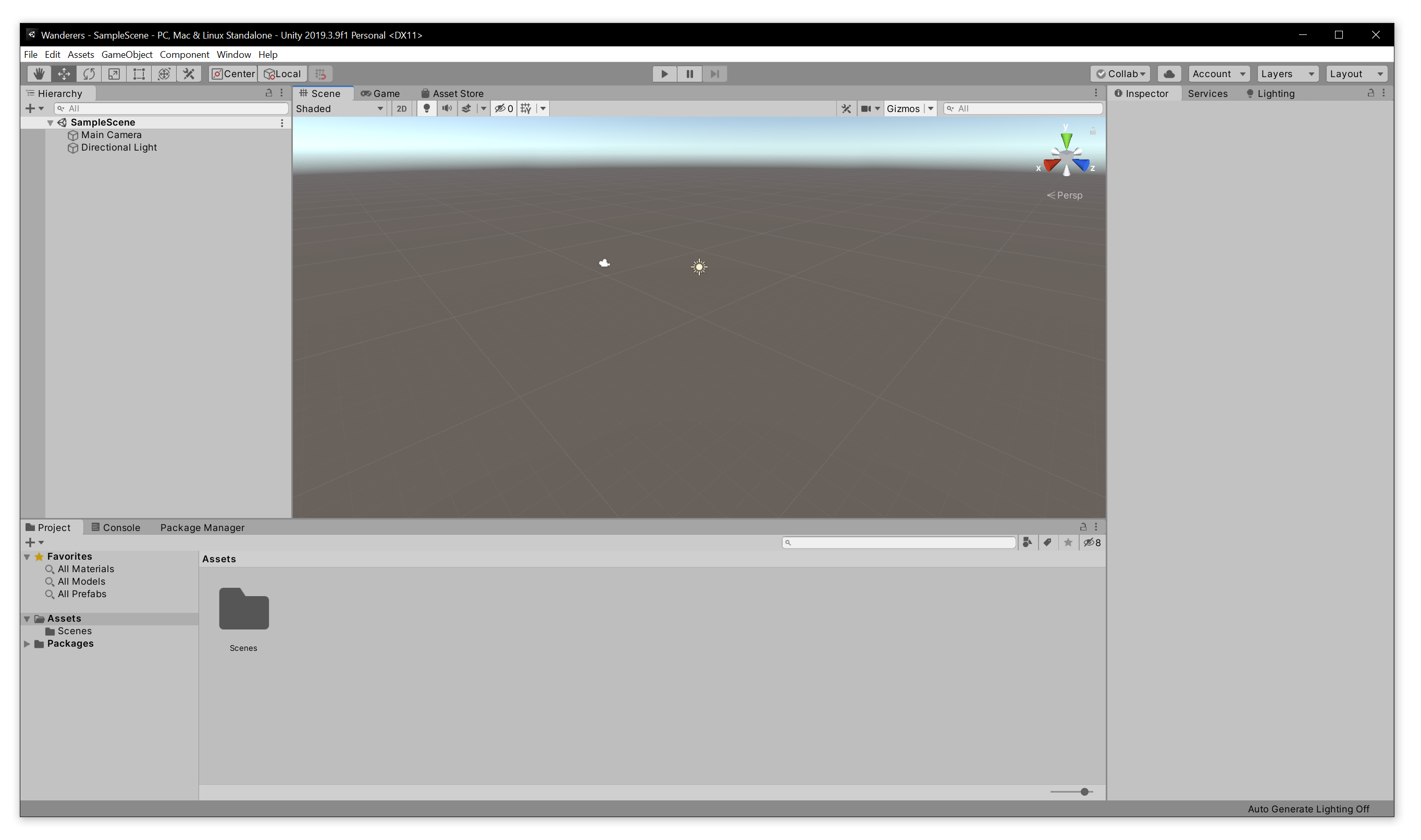Open the Window menu

pos(234,54)
